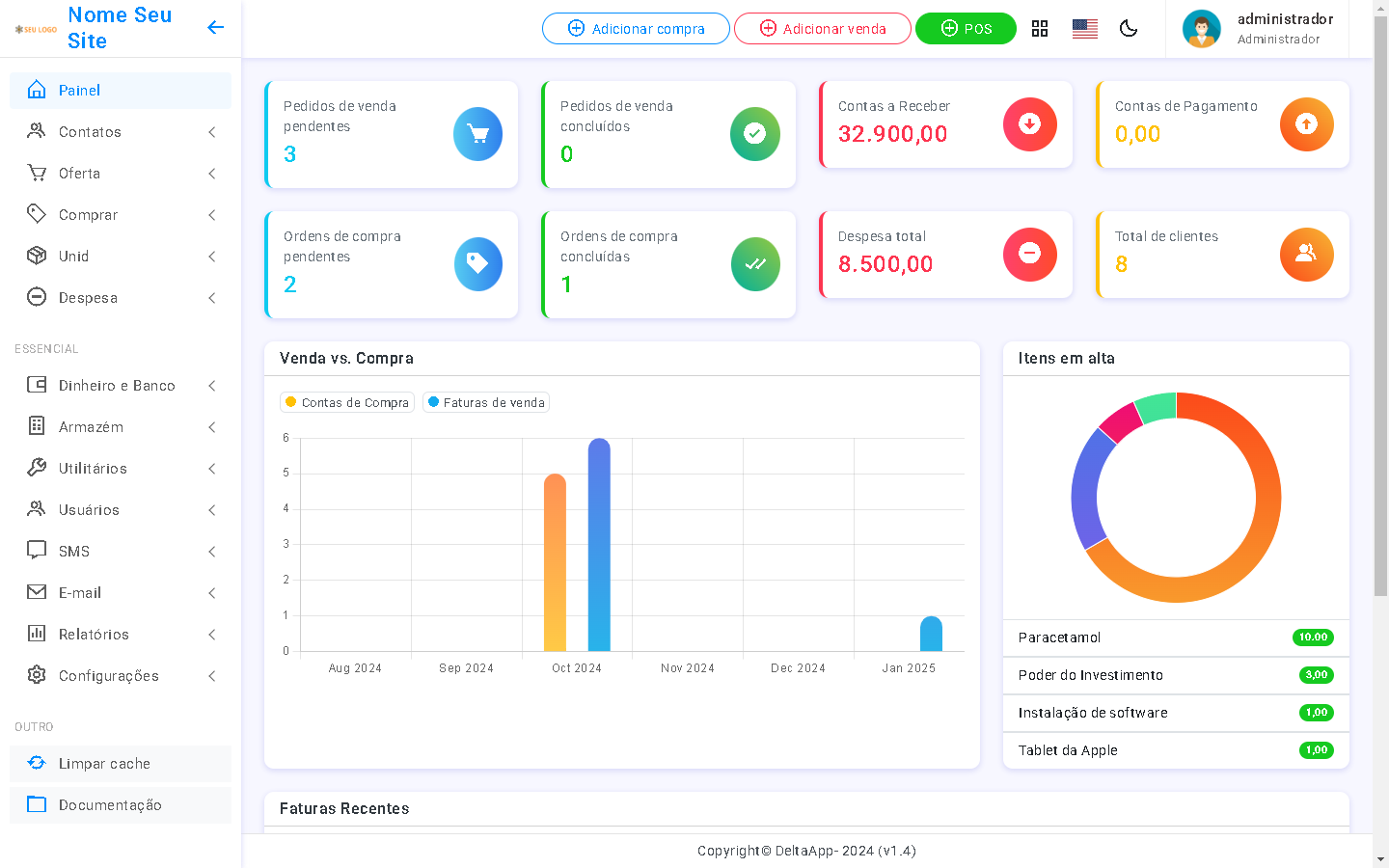Expand the Contatos sidebar menu

coord(121,132)
